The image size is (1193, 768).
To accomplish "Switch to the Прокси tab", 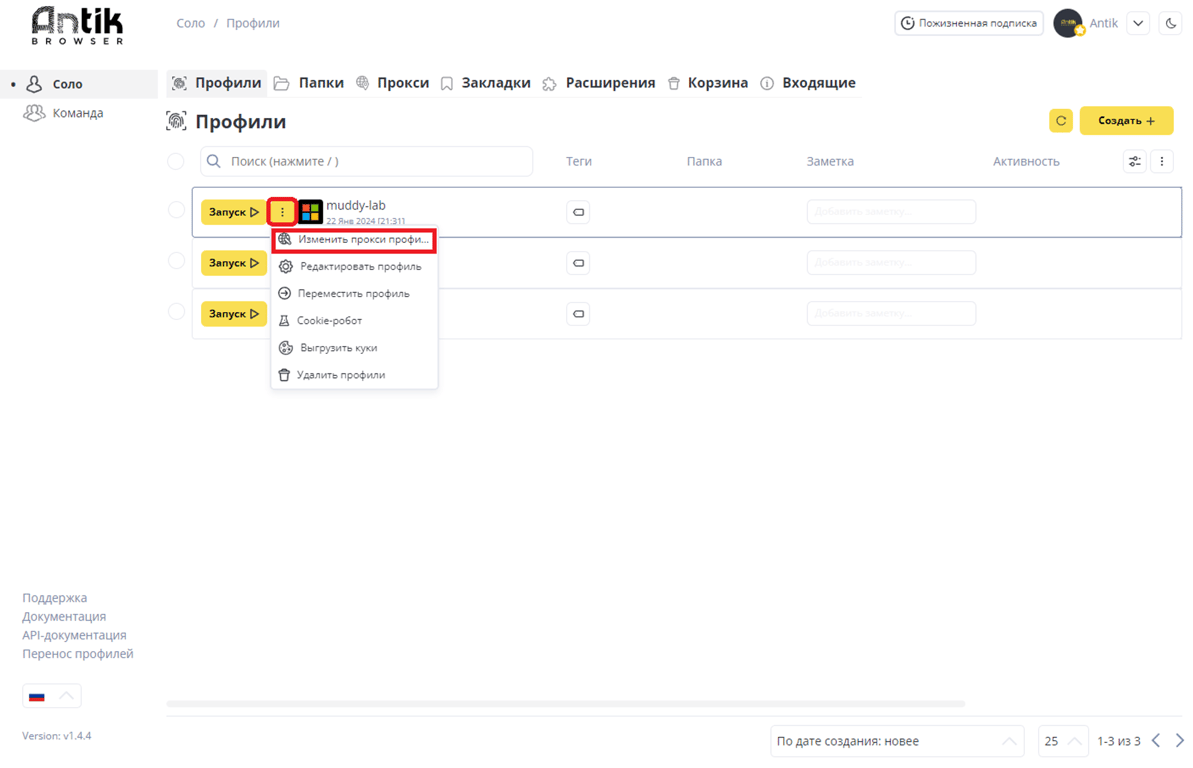I will tap(393, 83).
